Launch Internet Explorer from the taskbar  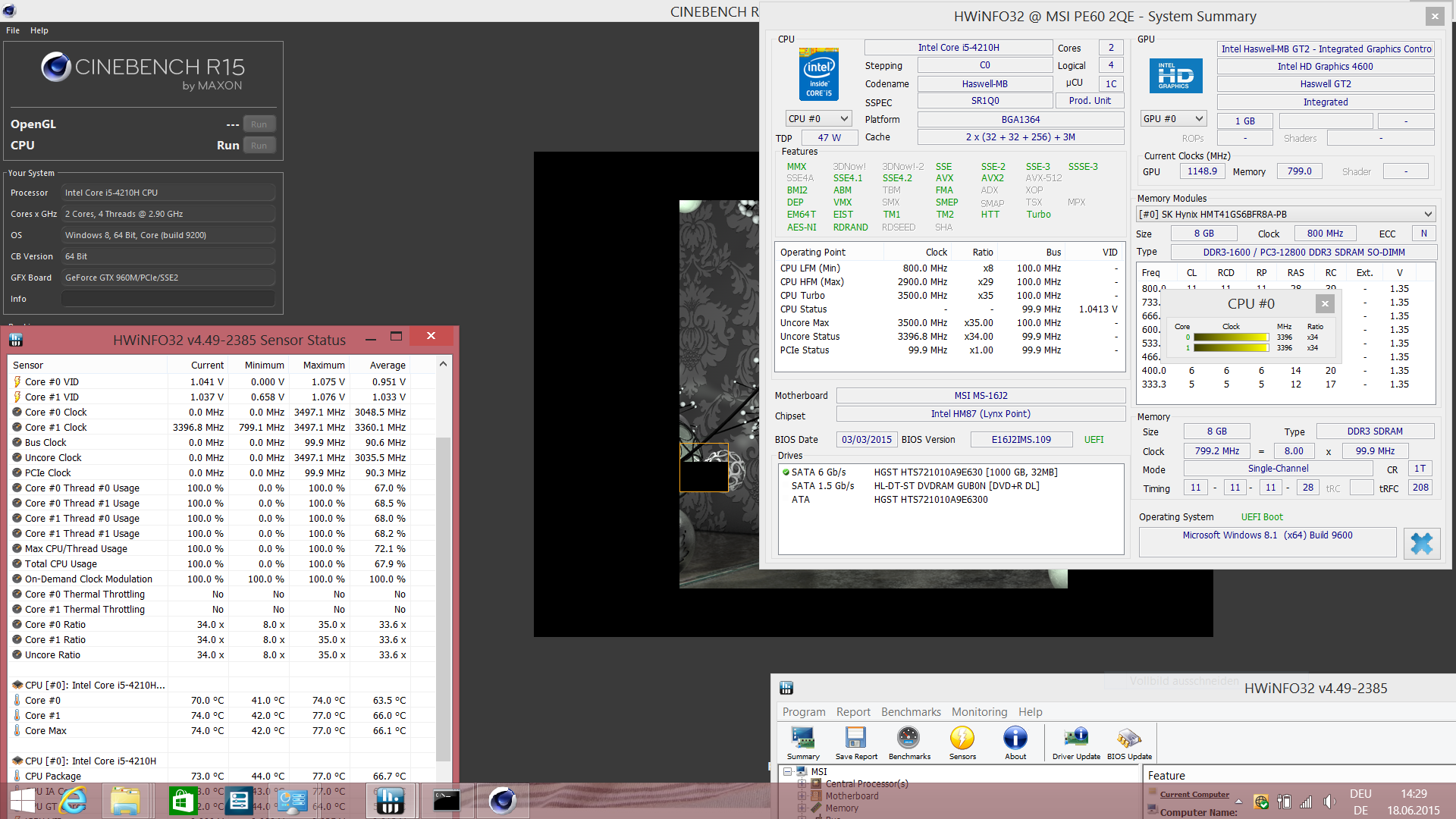[74, 801]
